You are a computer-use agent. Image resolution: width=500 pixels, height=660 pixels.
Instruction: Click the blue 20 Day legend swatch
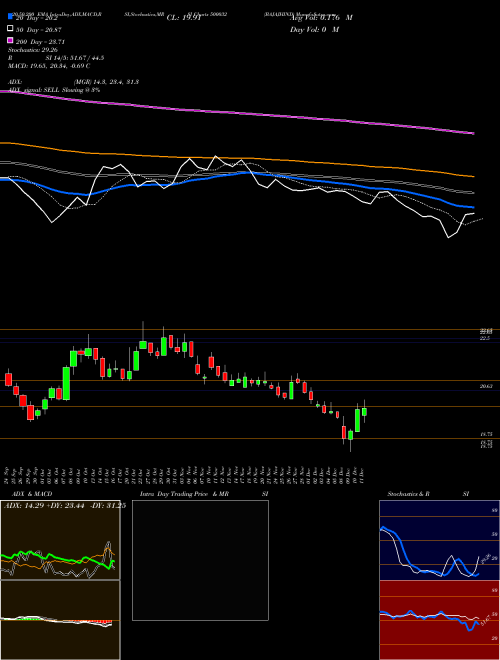[10, 16]
